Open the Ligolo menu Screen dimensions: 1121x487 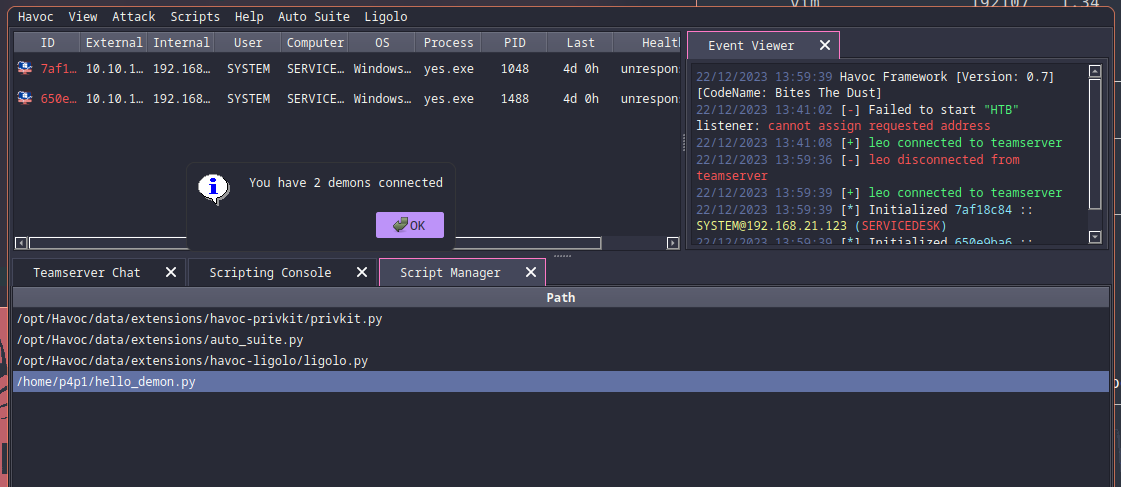[x=385, y=17]
